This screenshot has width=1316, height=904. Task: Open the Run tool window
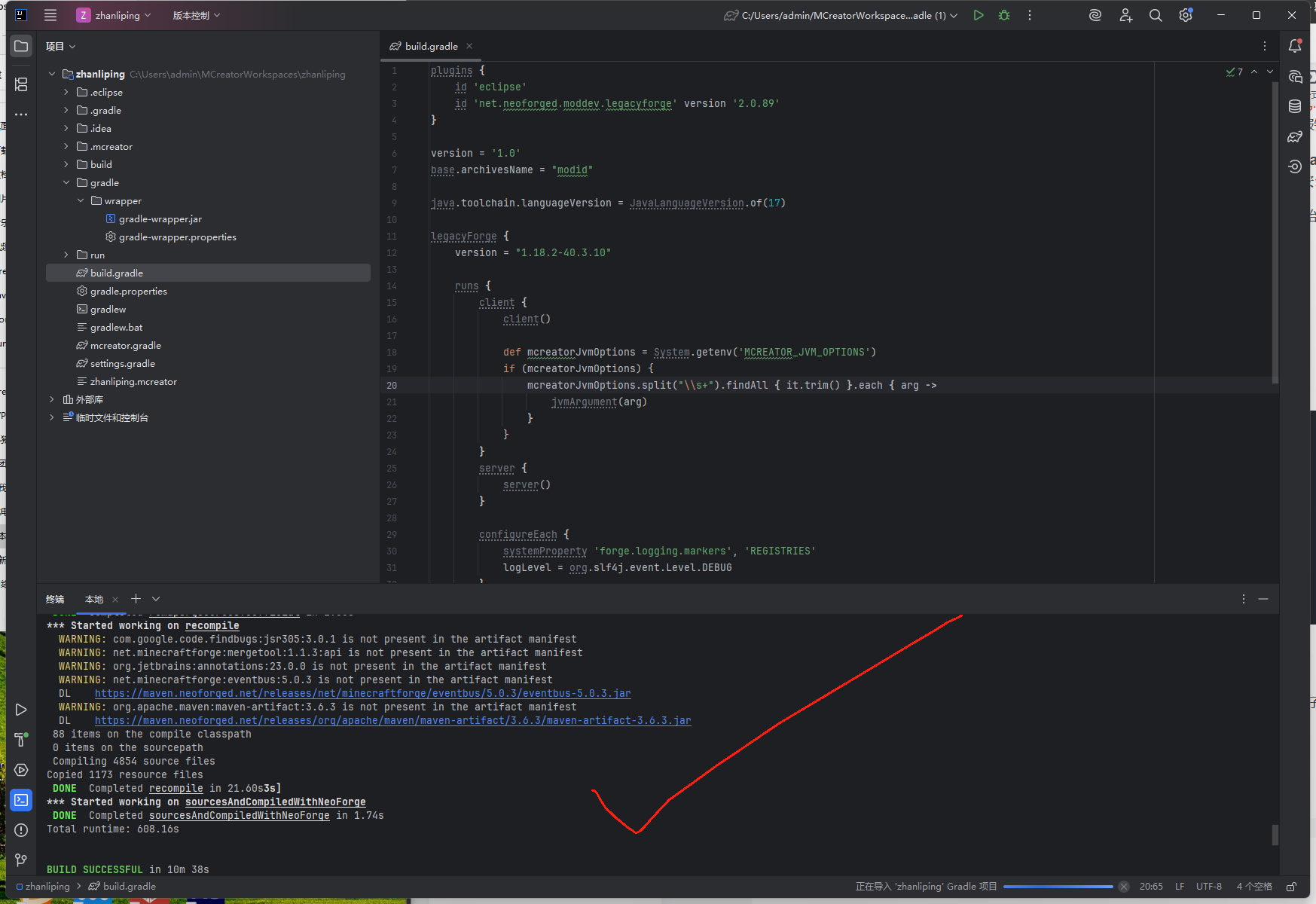coord(21,710)
